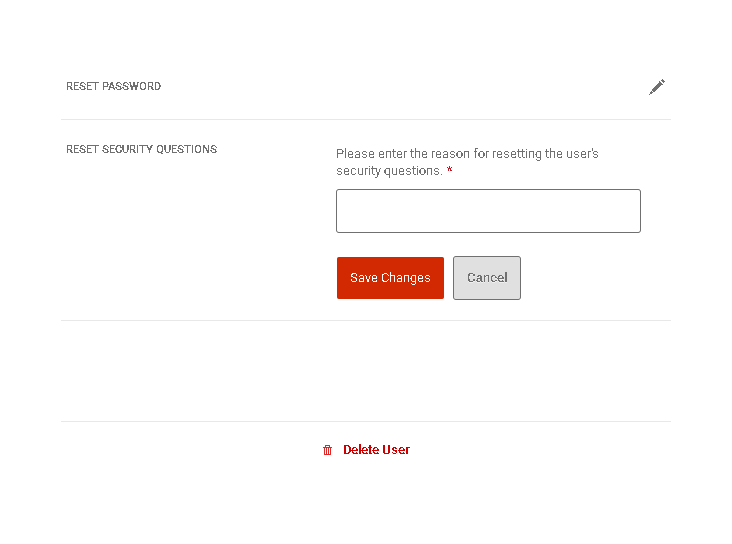
Task: Click the red Delete User text
Action: pos(376,450)
